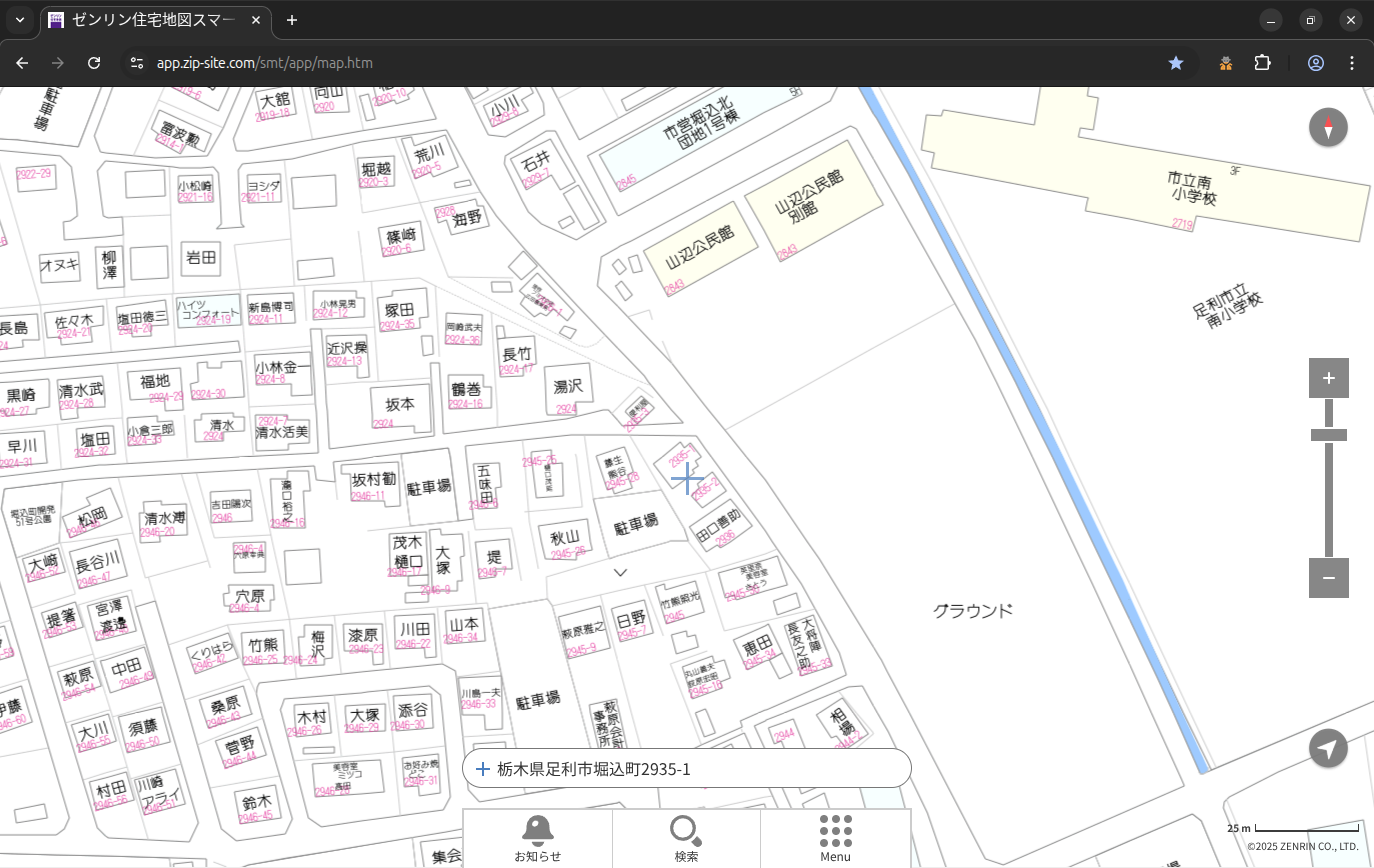Open the Chrome three-dot menu
The height and width of the screenshot is (868, 1374).
pos(1352,63)
